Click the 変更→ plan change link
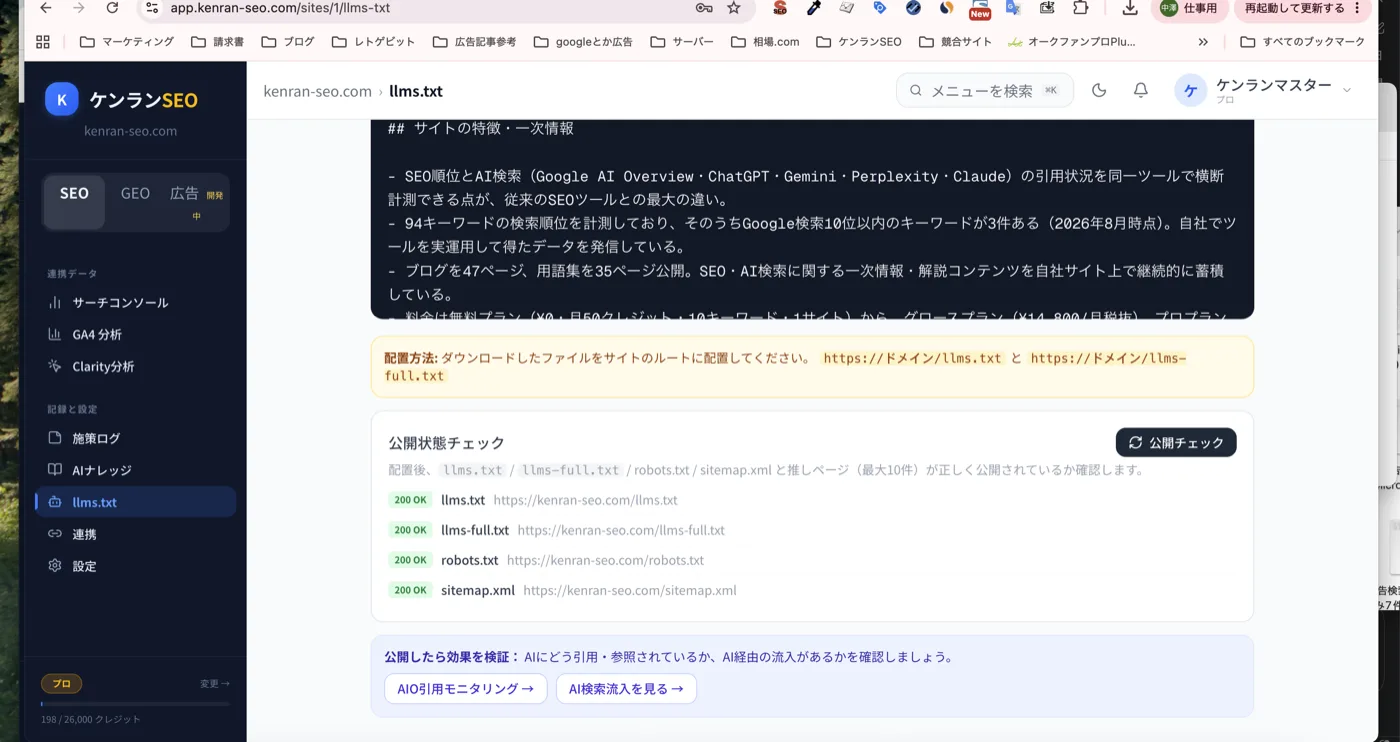The image size is (1400, 742). (x=214, y=684)
